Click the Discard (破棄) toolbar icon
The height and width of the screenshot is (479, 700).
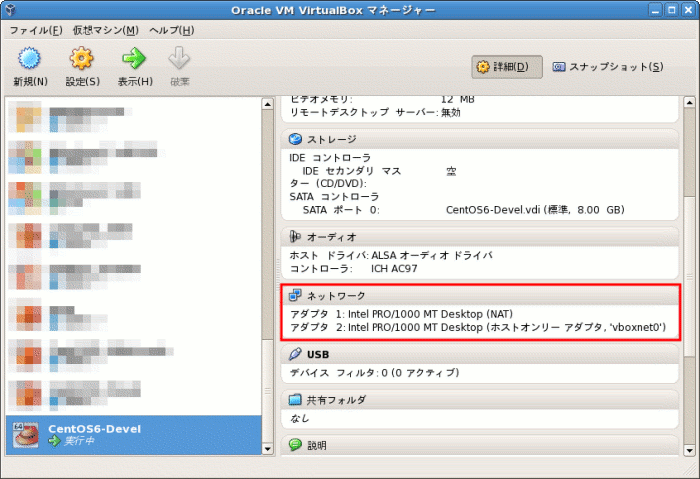pos(179,59)
